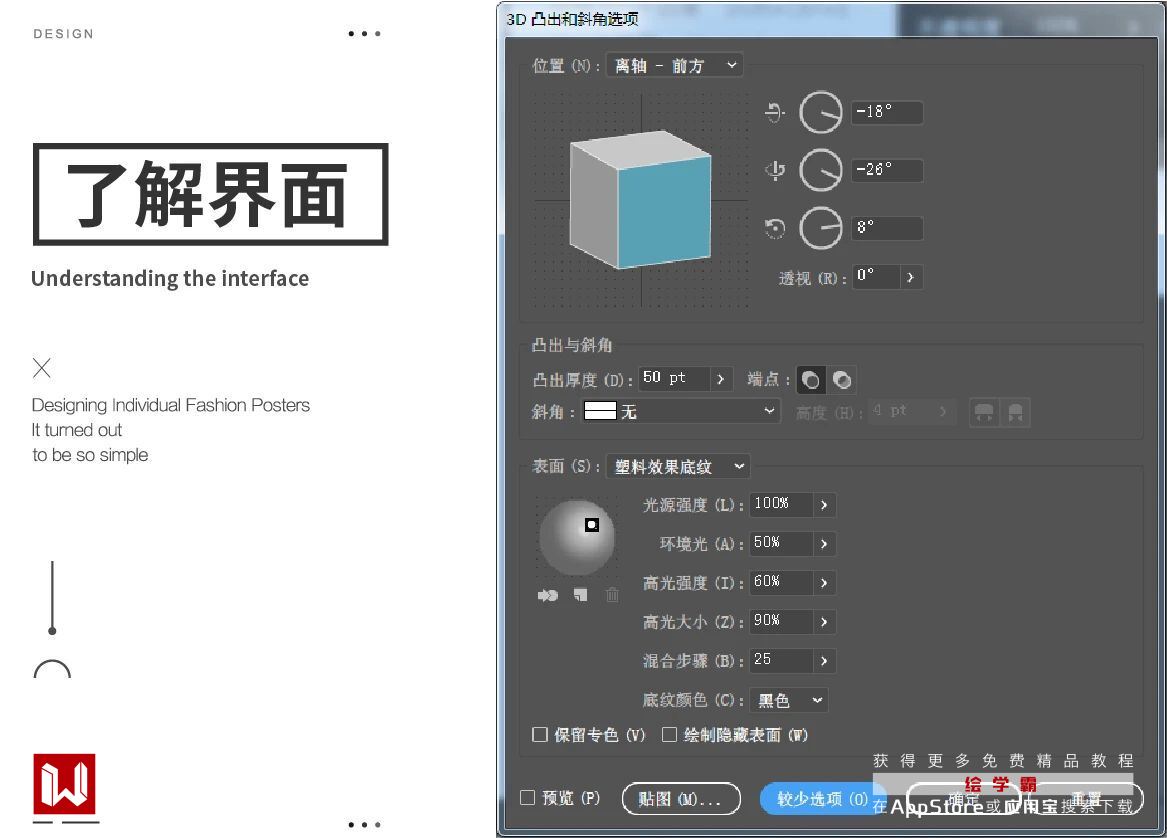Expand the 高光强度 slider arrow
Viewport: 1167px width, 838px height.
point(824,582)
